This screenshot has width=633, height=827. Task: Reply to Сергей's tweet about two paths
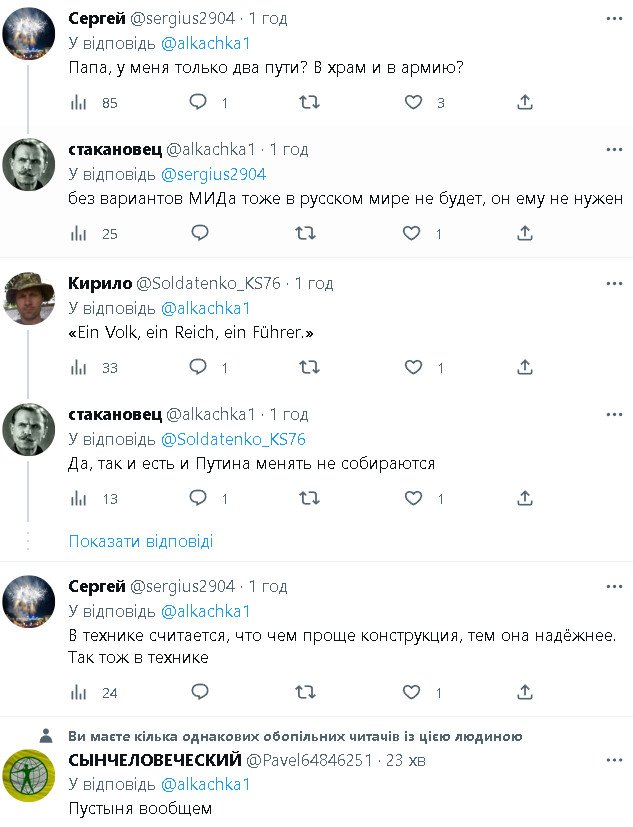click(x=199, y=102)
